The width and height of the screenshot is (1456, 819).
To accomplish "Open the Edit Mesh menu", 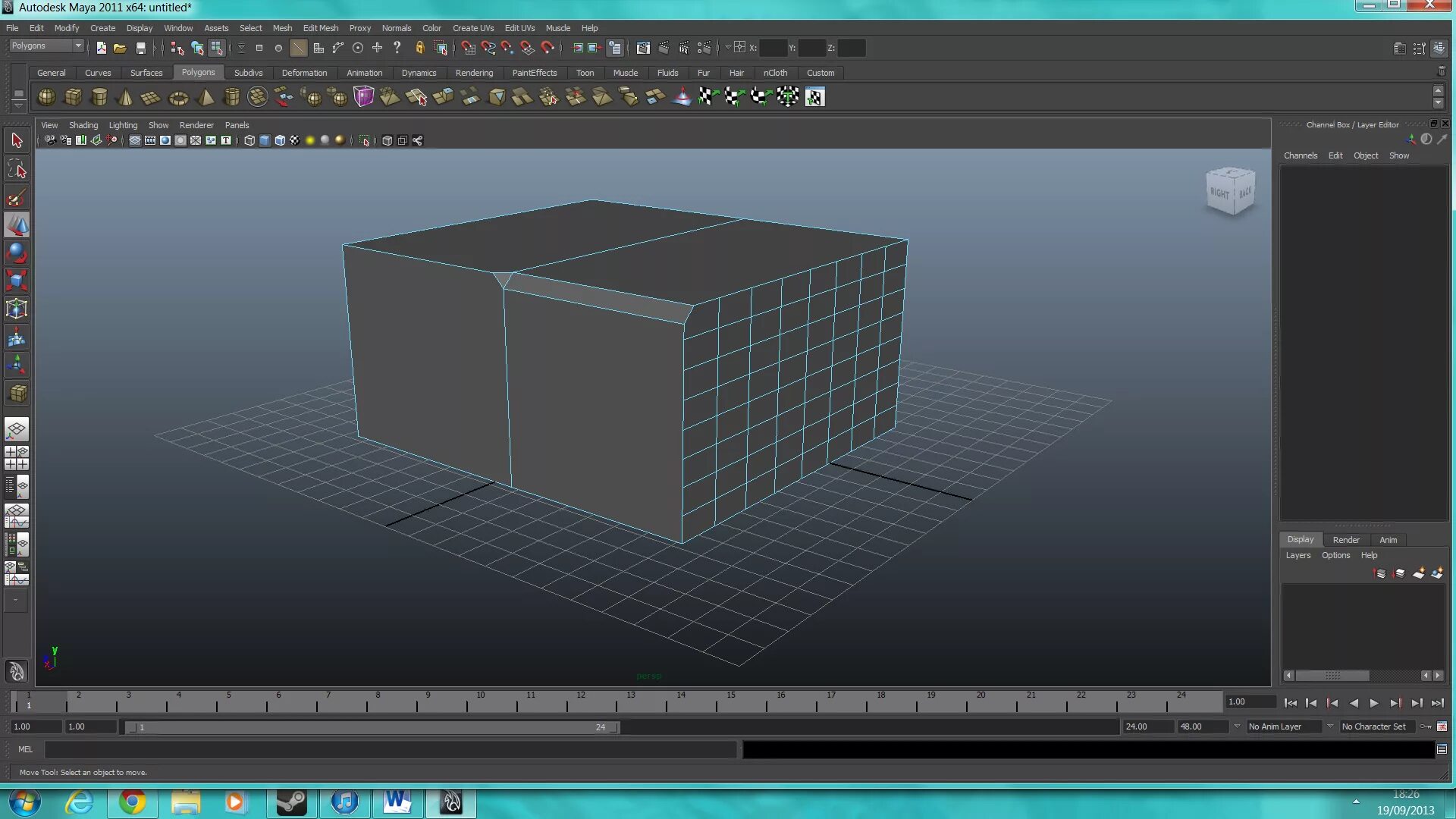I will click(320, 28).
